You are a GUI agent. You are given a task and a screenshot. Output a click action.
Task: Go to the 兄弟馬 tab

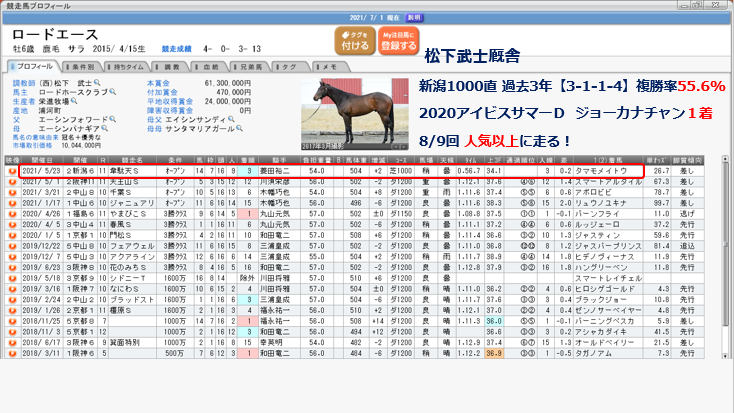(x=244, y=66)
